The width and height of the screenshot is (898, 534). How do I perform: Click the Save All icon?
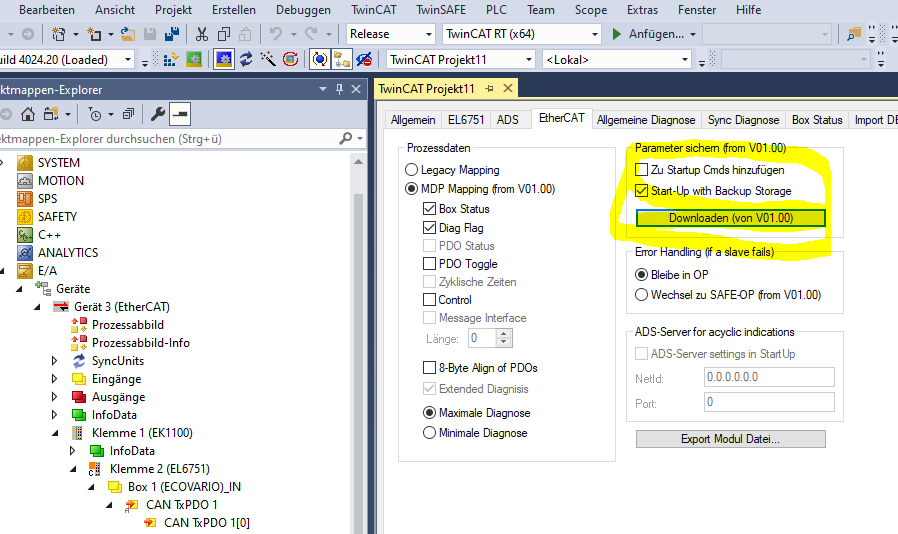[x=171, y=34]
